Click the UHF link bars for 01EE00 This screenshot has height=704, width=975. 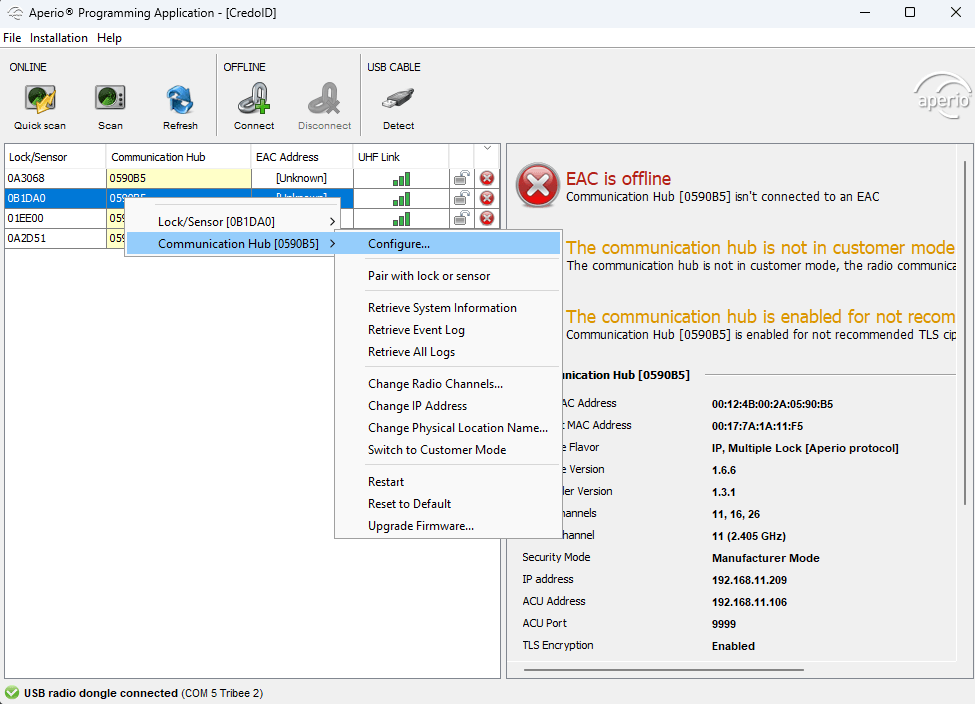(x=401, y=219)
